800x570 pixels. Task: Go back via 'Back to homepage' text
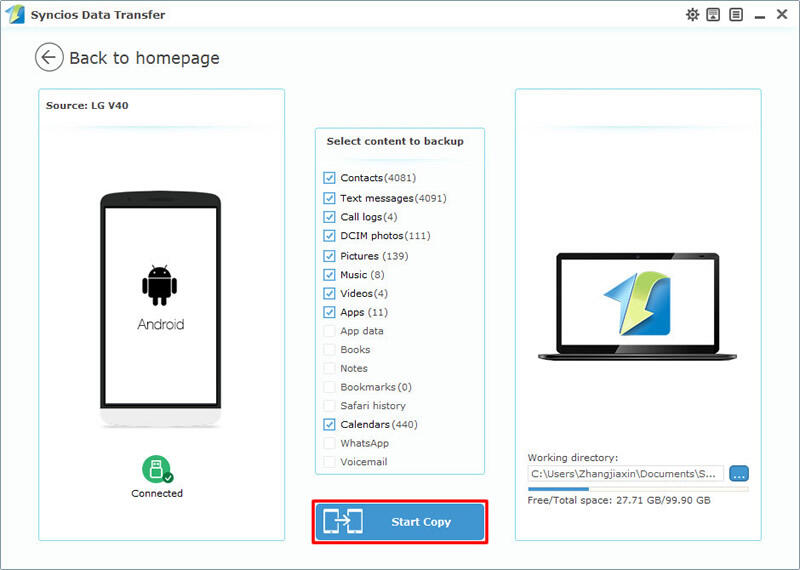coord(144,58)
